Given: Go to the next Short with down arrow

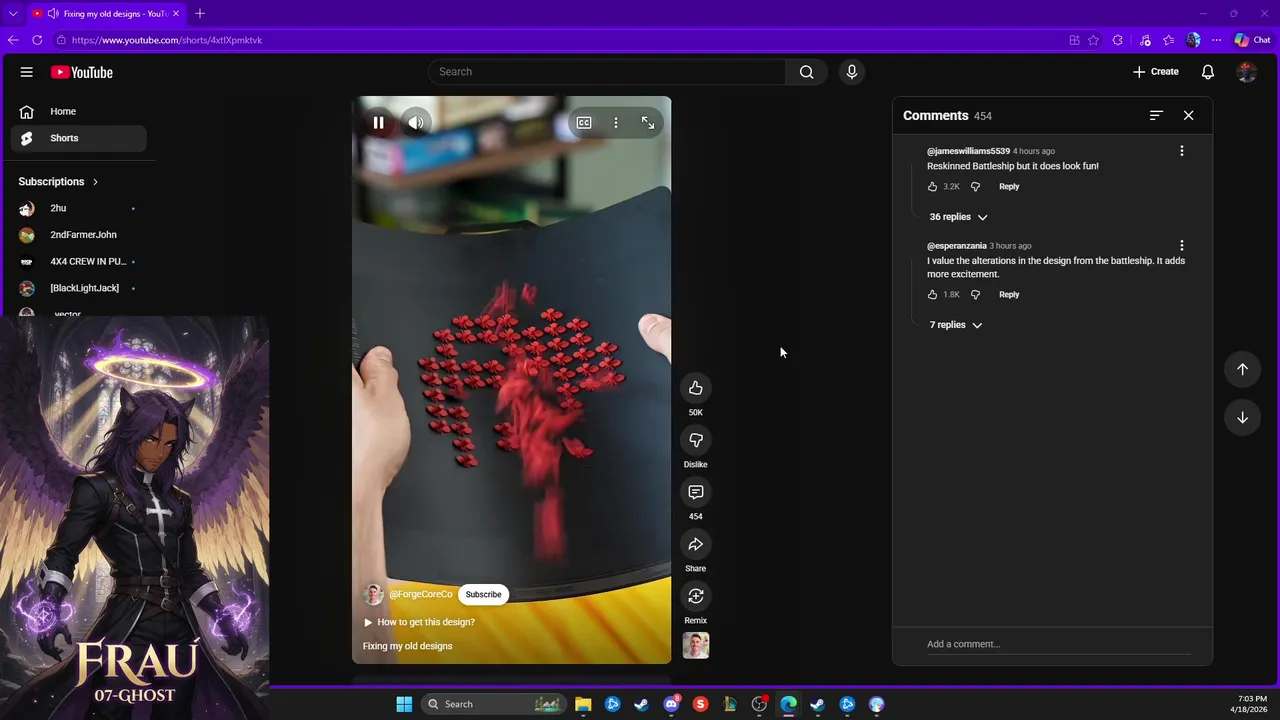Looking at the screenshot, I should [1242, 417].
